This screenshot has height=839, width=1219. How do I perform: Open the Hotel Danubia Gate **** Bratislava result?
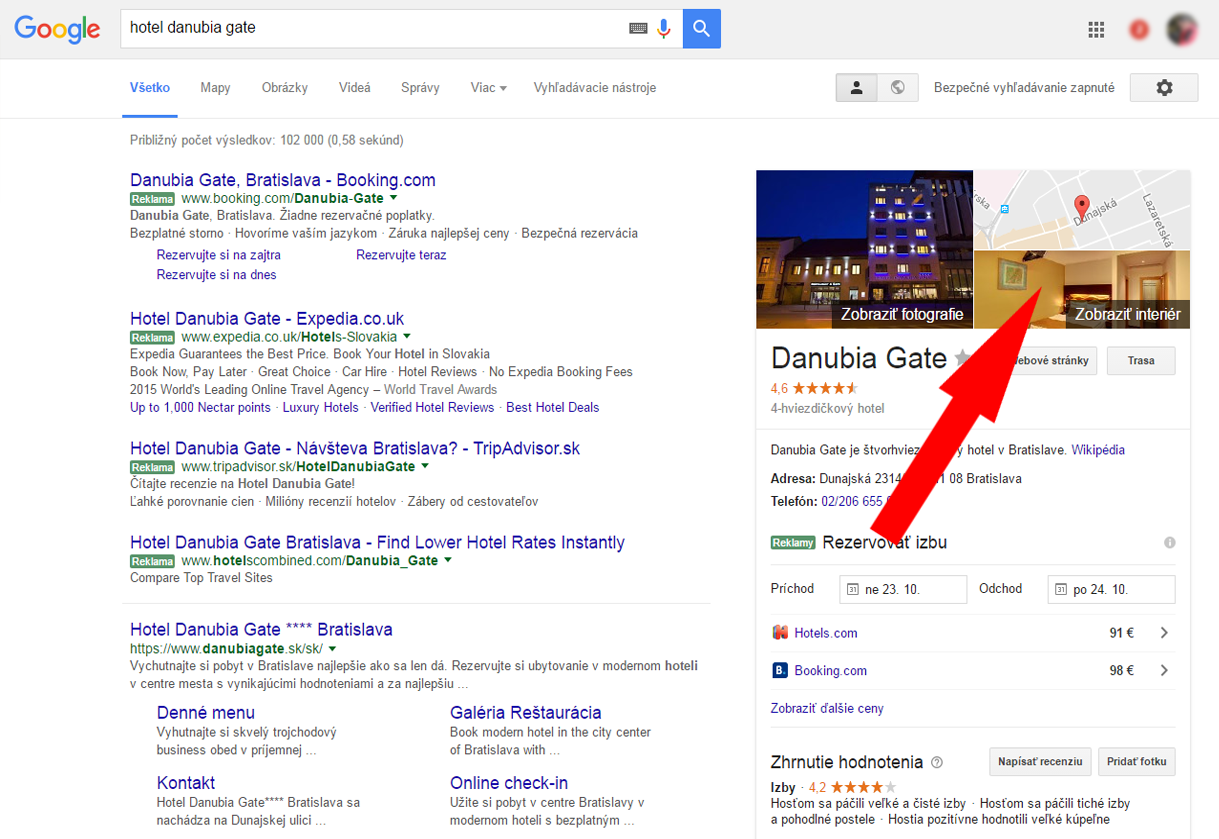[x=261, y=629]
